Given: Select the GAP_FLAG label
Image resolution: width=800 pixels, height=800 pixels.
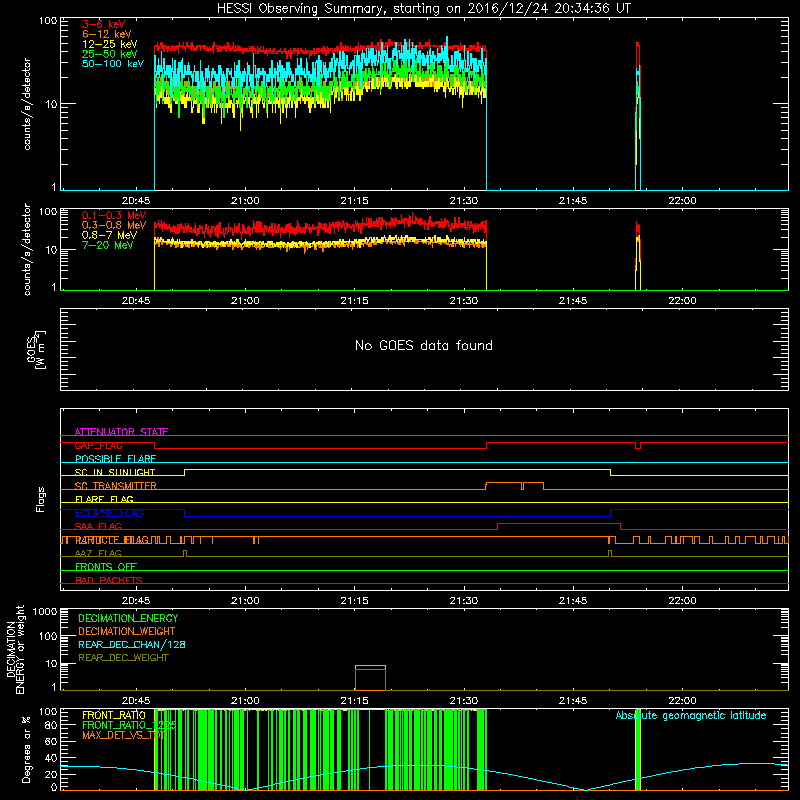Looking at the screenshot, I should click(x=98, y=445).
